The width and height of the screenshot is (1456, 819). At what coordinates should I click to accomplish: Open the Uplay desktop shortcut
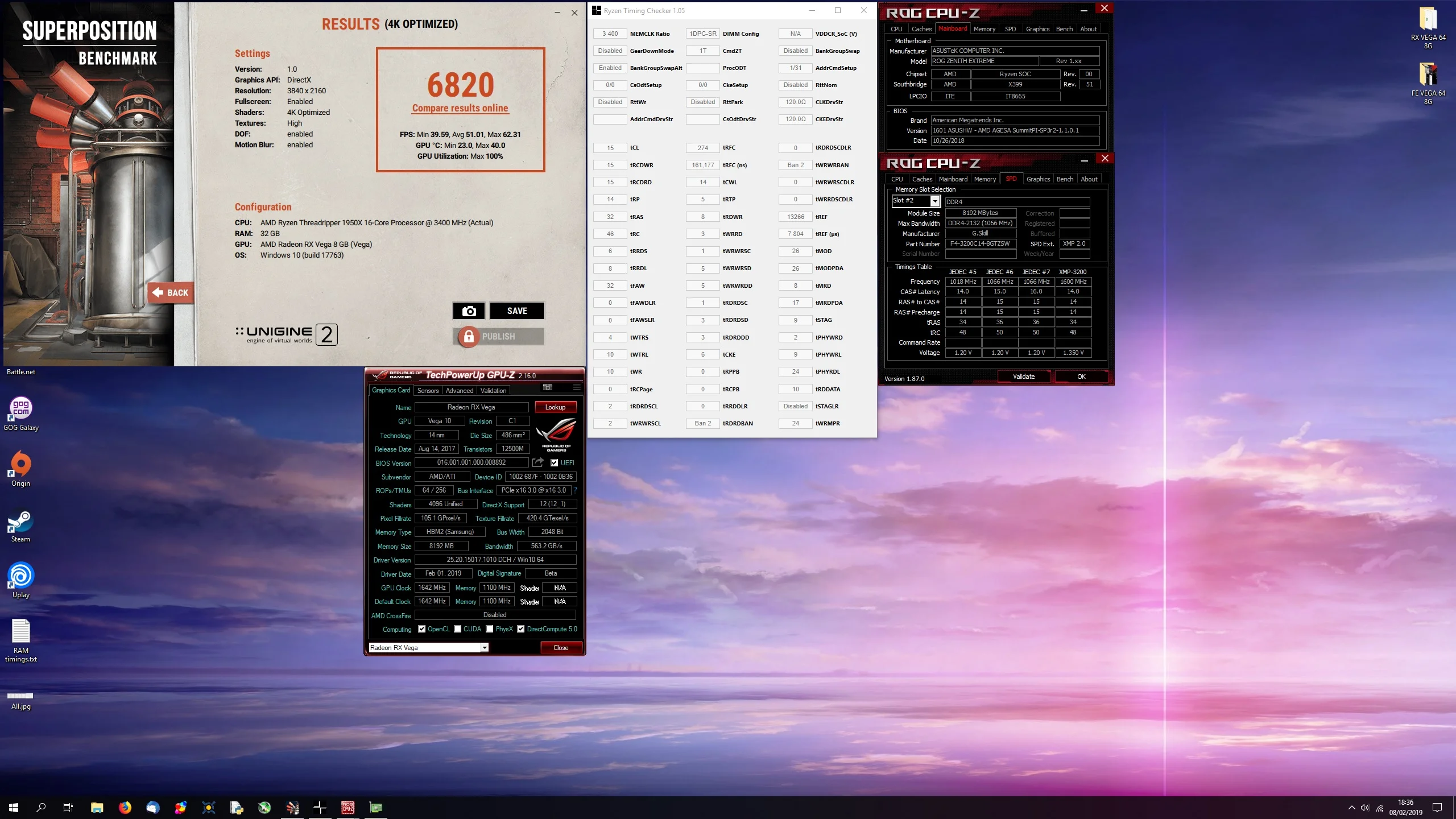coord(21,581)
